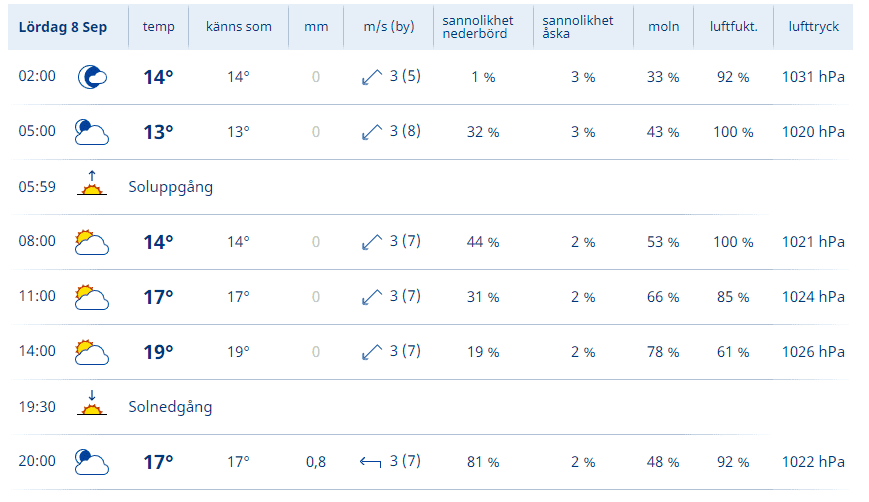The width and height of the screenshot is (869, 502).
Task: Click the 'sannolikhet nederbörd' column header
Action: tap(478, 27)
